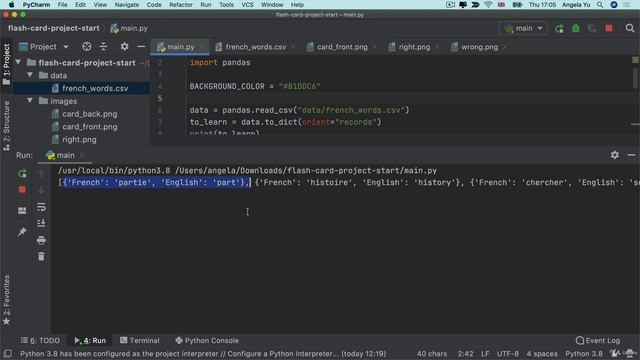Close the main run tab
Screen dimensions: 640x360
(x=82, y=155)
